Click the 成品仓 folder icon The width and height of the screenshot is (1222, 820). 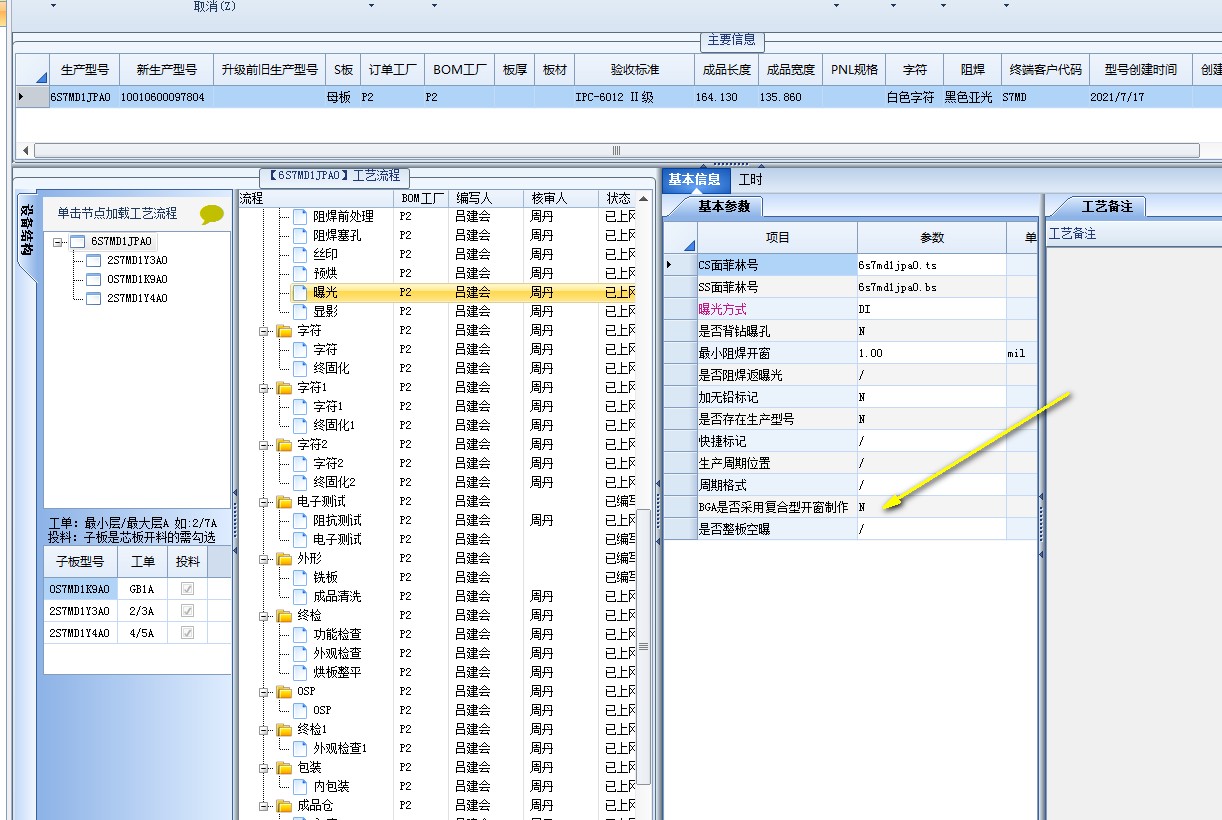click(x=284, y=806)
